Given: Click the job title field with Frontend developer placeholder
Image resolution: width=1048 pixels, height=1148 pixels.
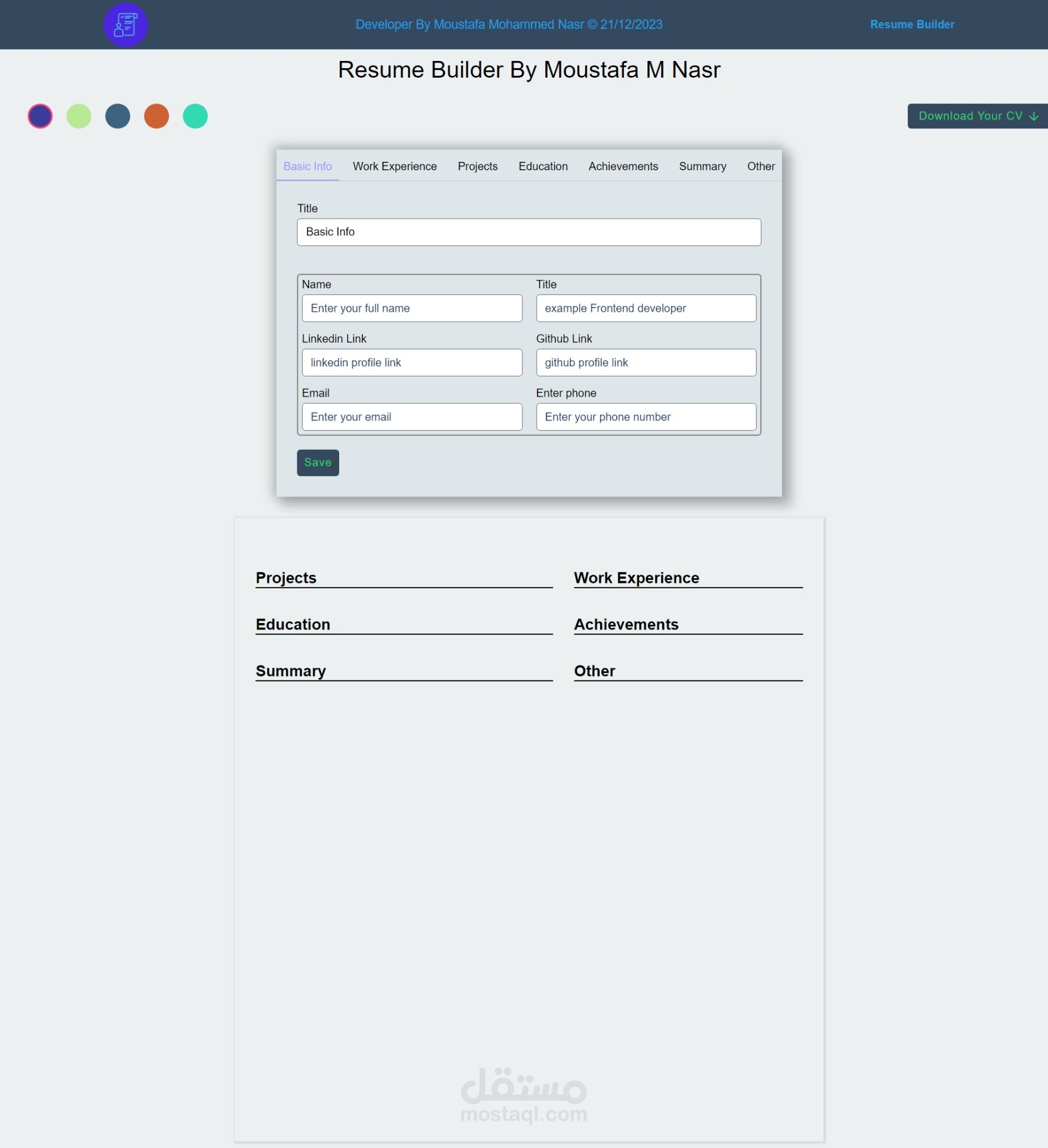Looking at the screenshot, I should [x=646, y=308].
